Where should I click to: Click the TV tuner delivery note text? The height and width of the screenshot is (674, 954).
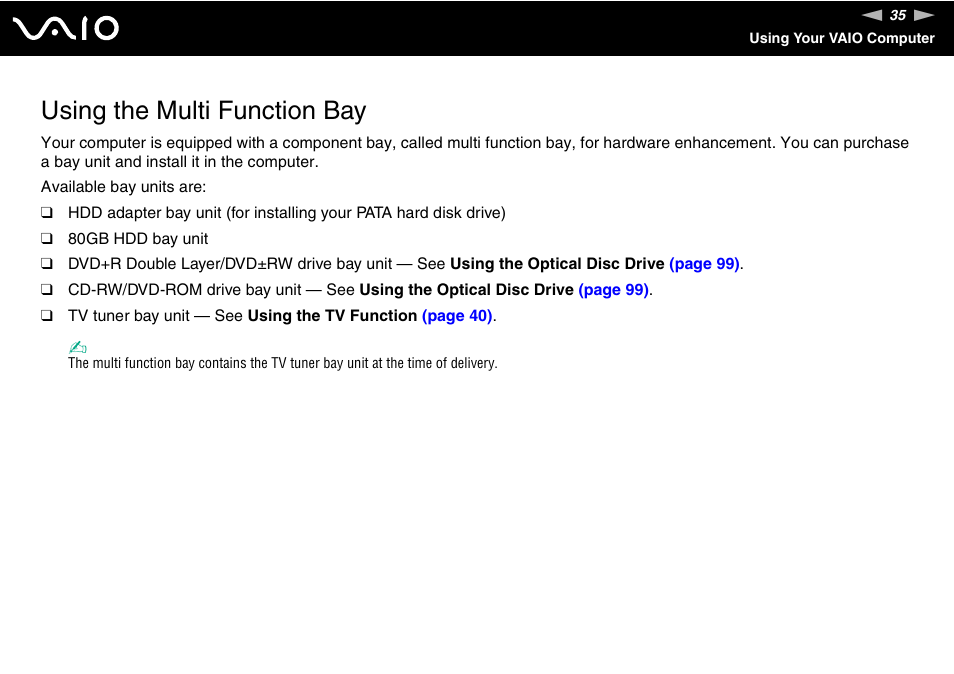[282, 363]
